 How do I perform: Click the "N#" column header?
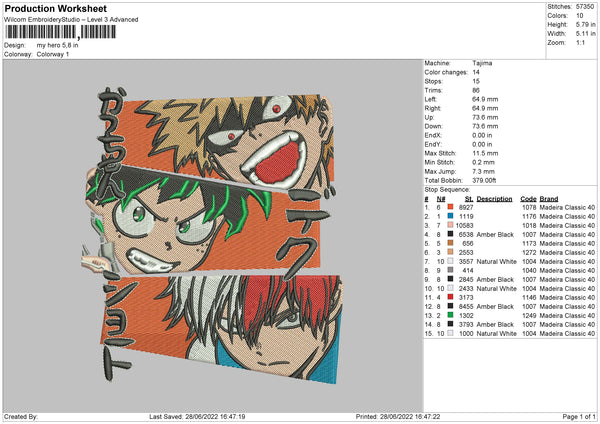click(x=441, y=199)
